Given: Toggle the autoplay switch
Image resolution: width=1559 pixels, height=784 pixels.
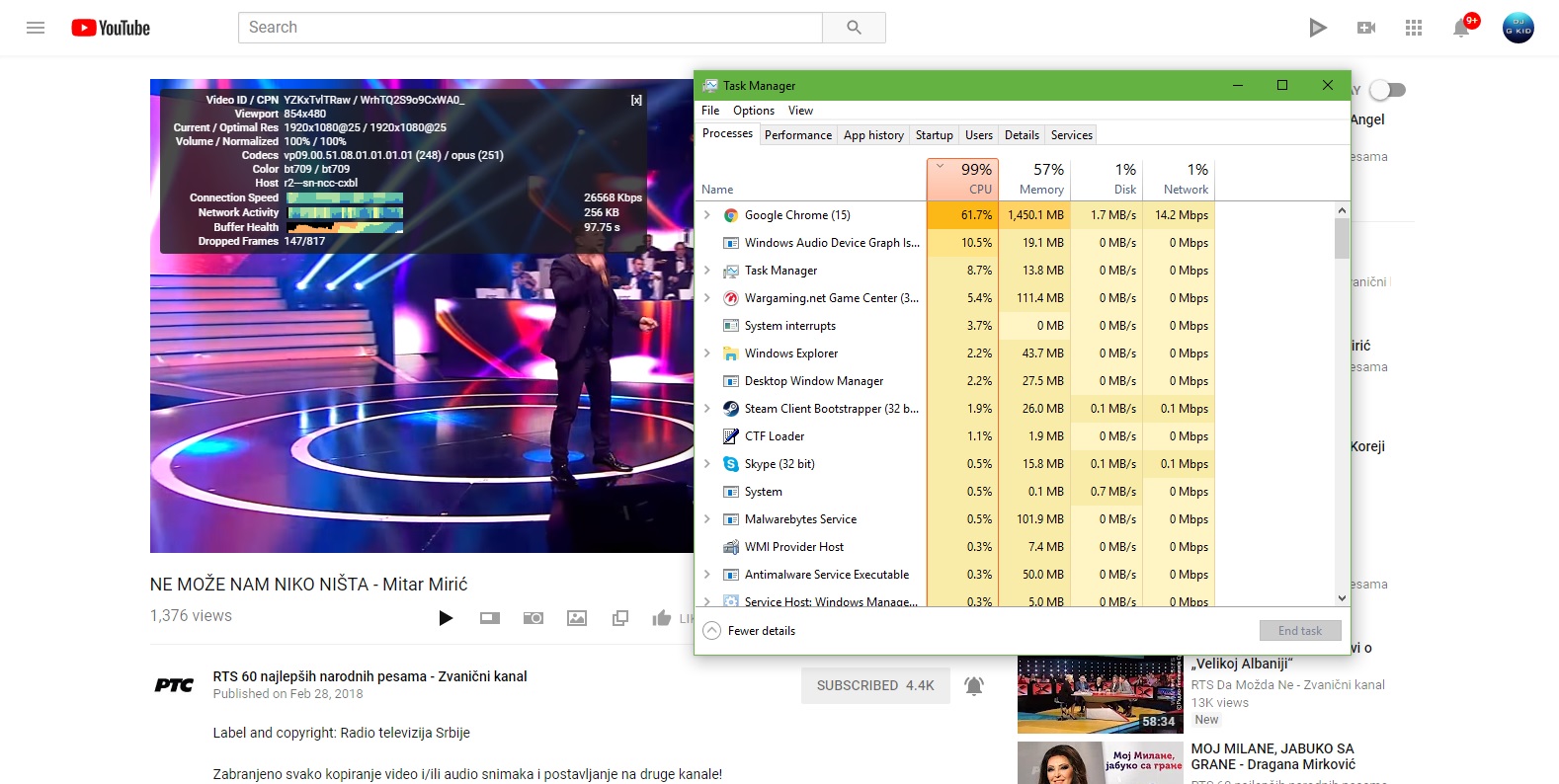Looking at the screenshot, I should pyautogui.click(x=1386, y=90).
